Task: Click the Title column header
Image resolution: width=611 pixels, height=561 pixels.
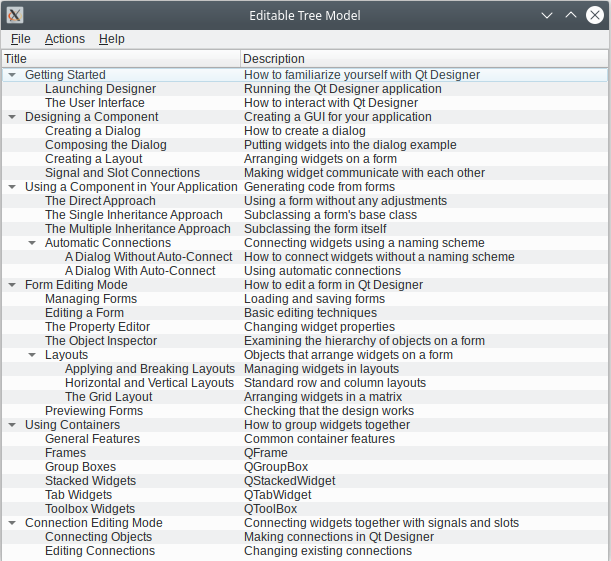Action: tap(120, 59)
